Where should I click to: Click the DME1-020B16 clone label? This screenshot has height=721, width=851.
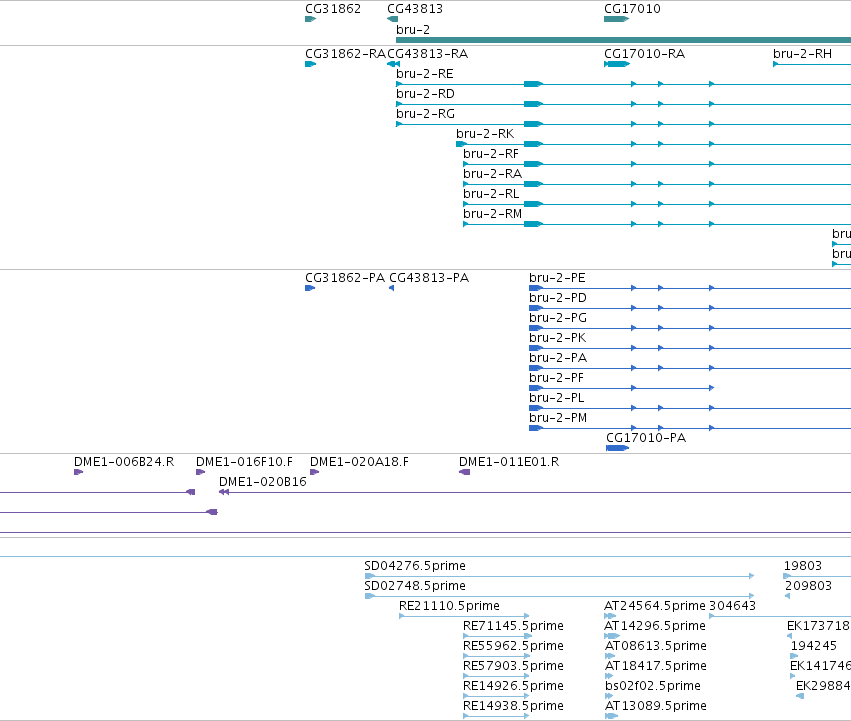point(263,482)
